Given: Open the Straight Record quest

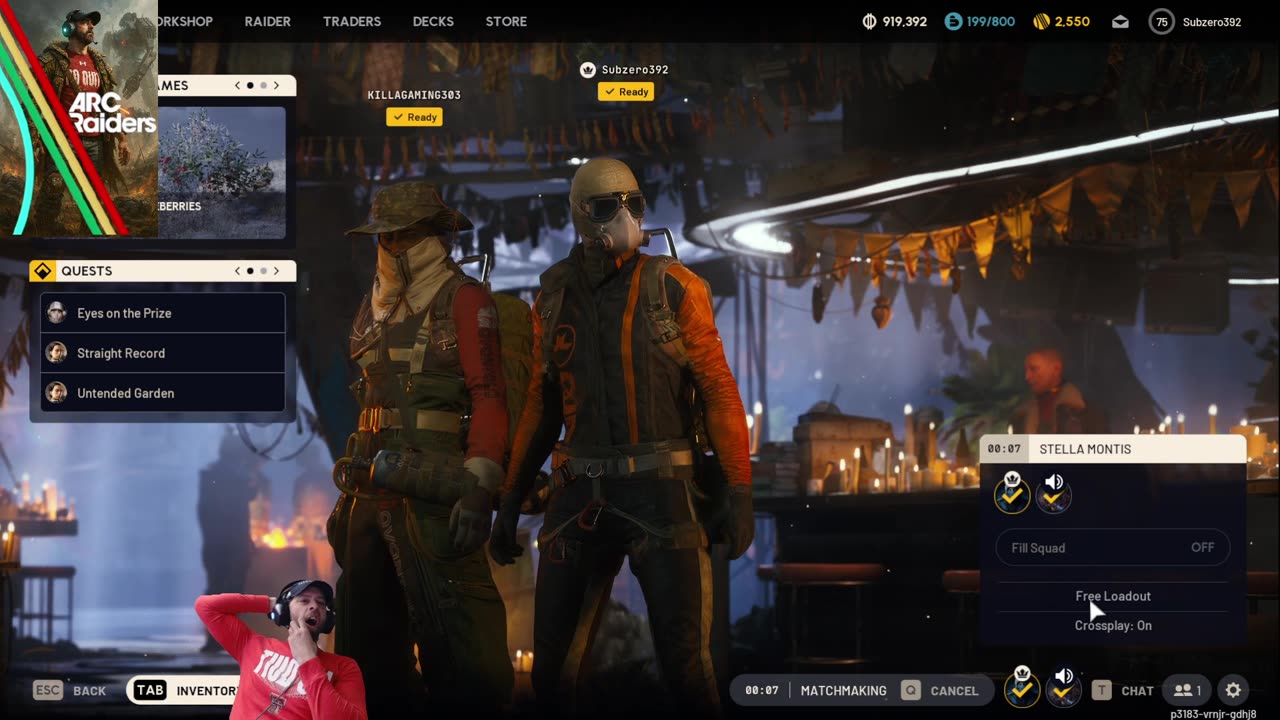Looking at the screenshot, I should click(163, 353).
